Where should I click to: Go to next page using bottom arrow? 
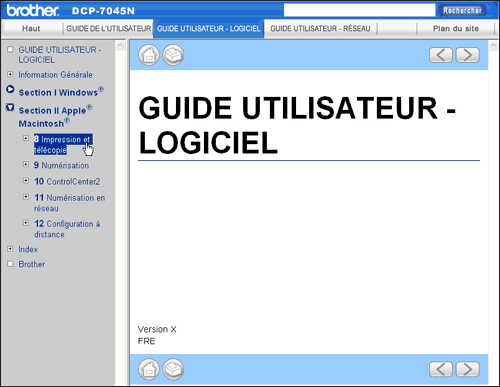point(468,369)
